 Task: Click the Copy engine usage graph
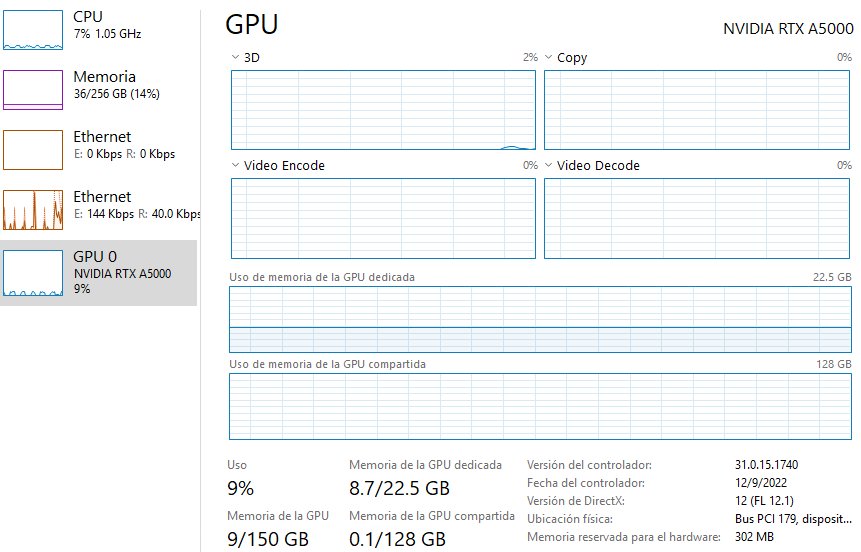[697, 110]
